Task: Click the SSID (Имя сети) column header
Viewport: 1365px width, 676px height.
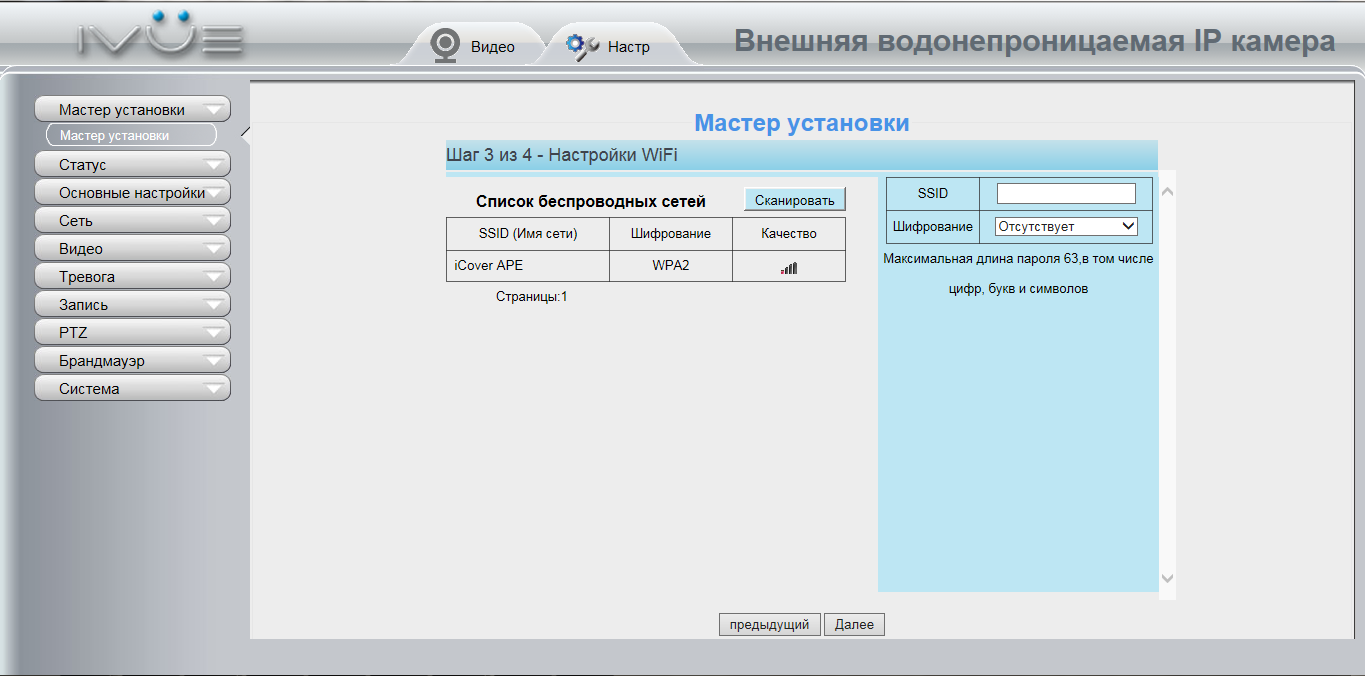Action: [528, 234]
